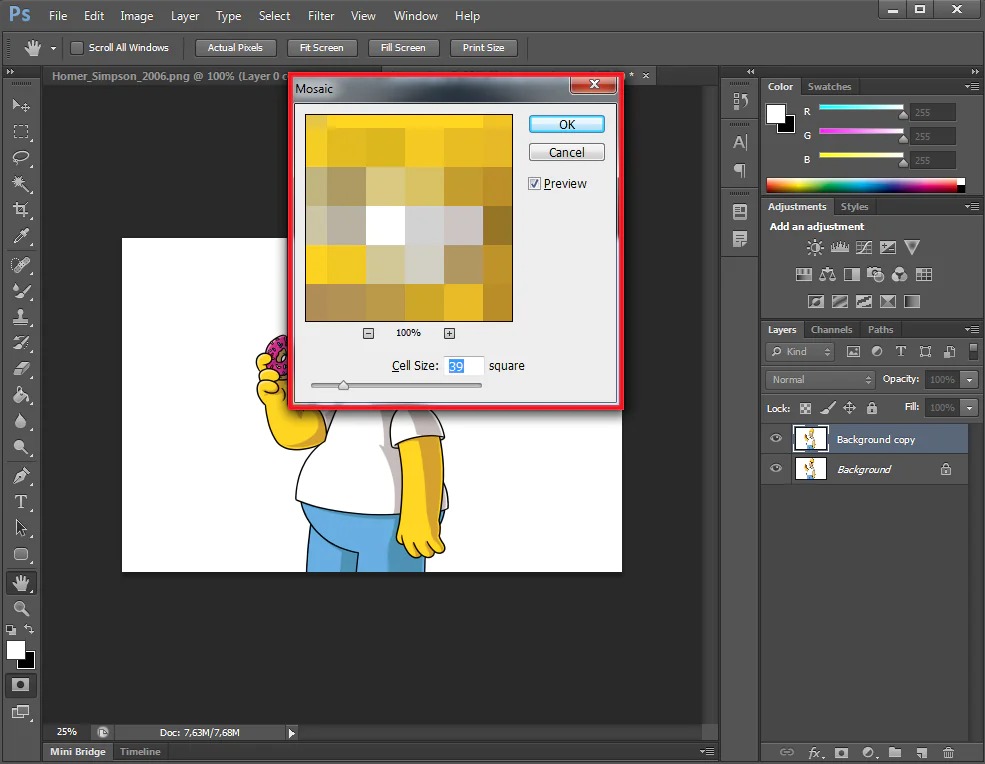Enable Scroll All Windows checkbox

[x=77, y=48]
